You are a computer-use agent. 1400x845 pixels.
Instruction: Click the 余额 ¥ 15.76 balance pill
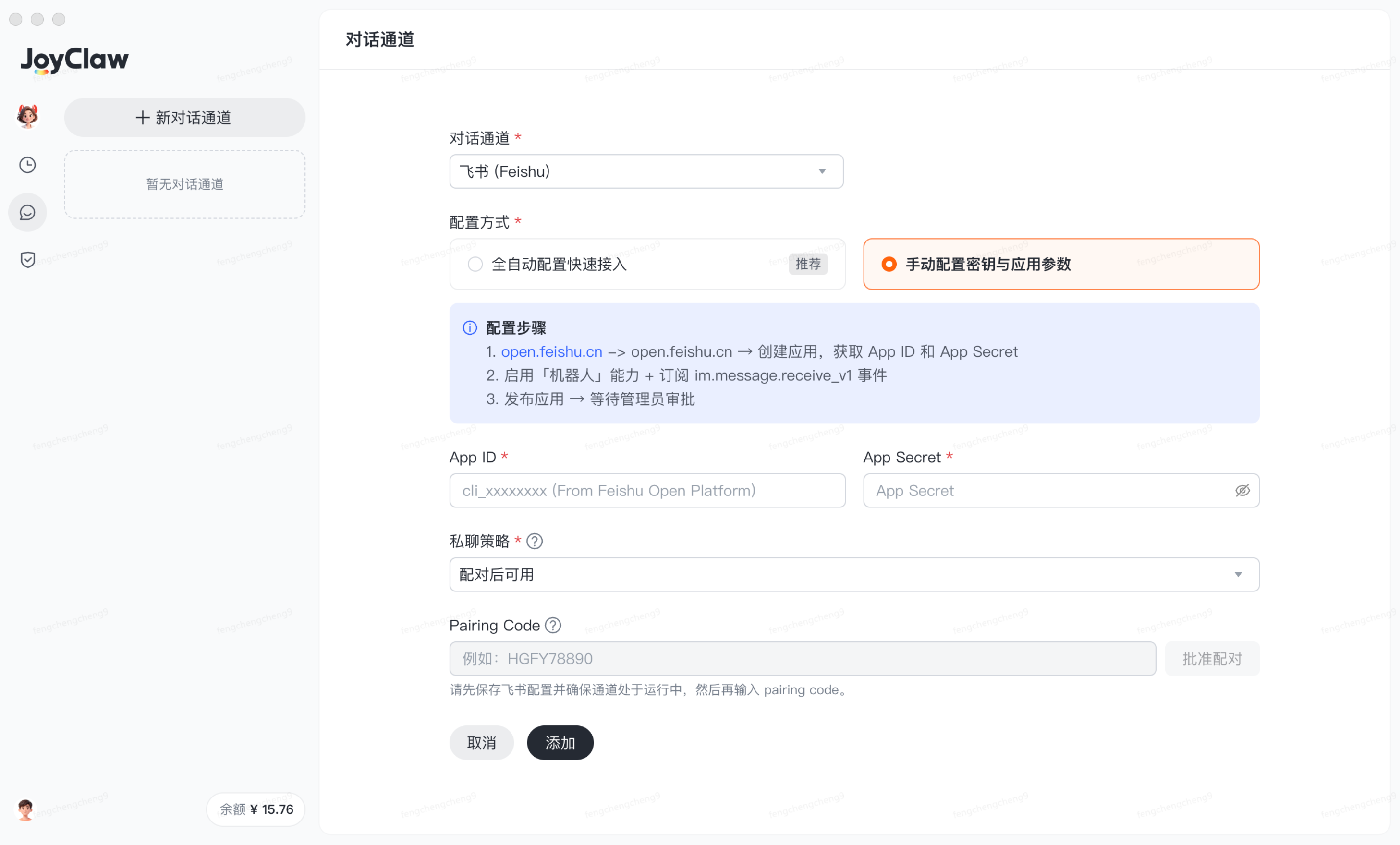(256, 809)
